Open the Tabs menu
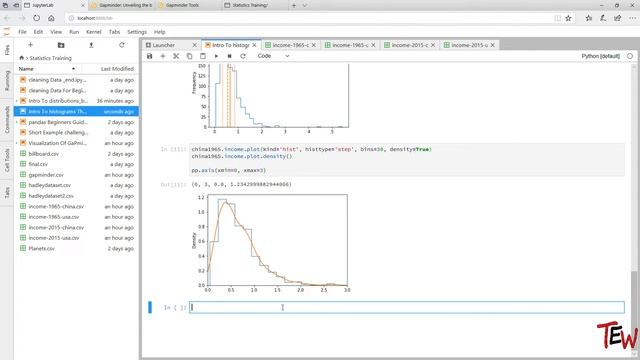The image size is (640, 360). tap(114, 32)
